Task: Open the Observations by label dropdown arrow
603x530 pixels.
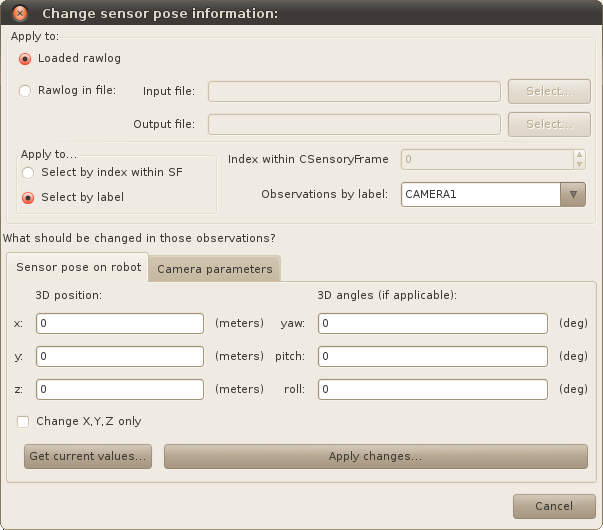Action: click(x=573, y=194)
